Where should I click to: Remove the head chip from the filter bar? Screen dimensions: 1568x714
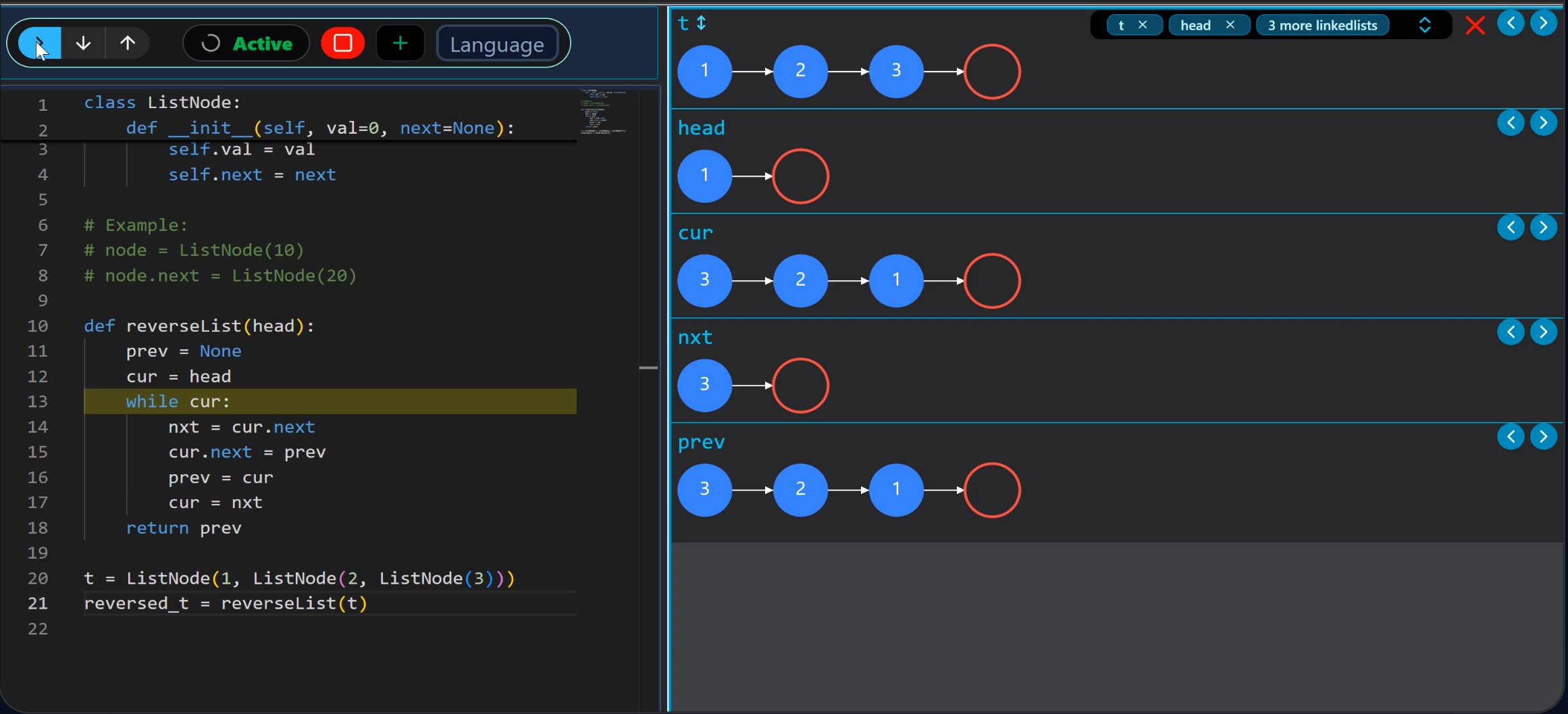click(1232, 24)
